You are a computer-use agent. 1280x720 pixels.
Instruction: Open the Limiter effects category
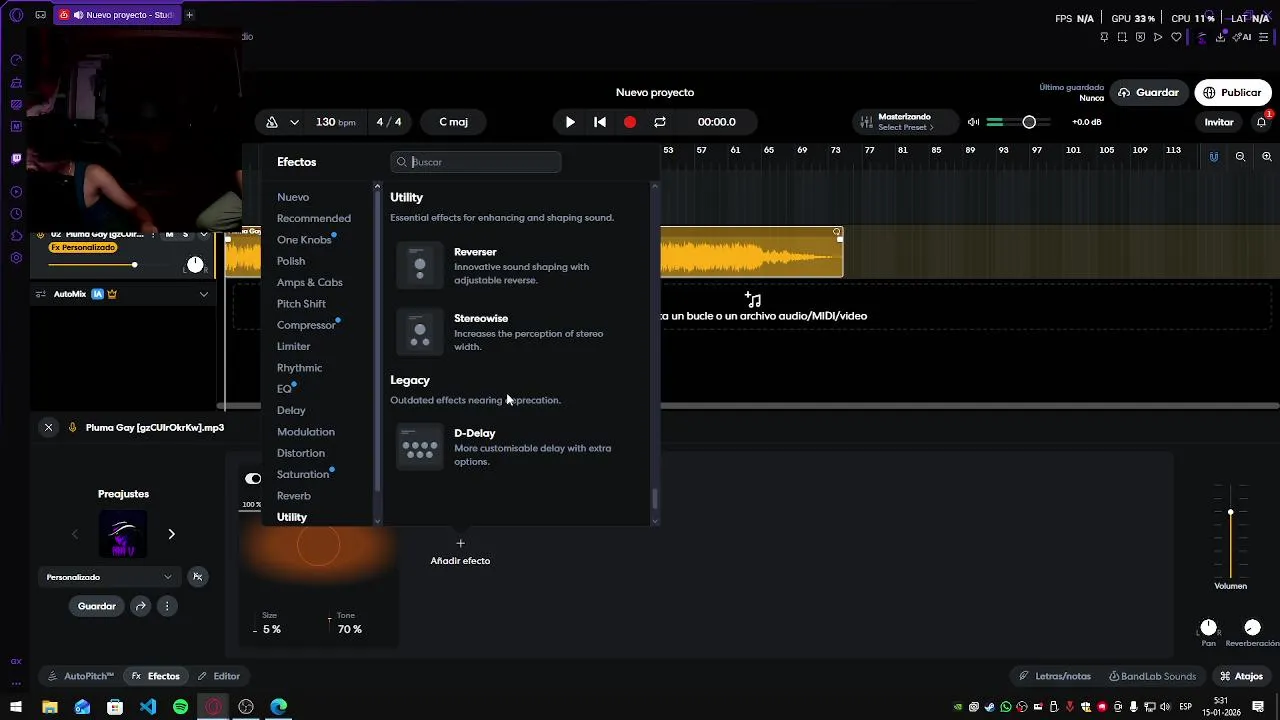[294, 346]
